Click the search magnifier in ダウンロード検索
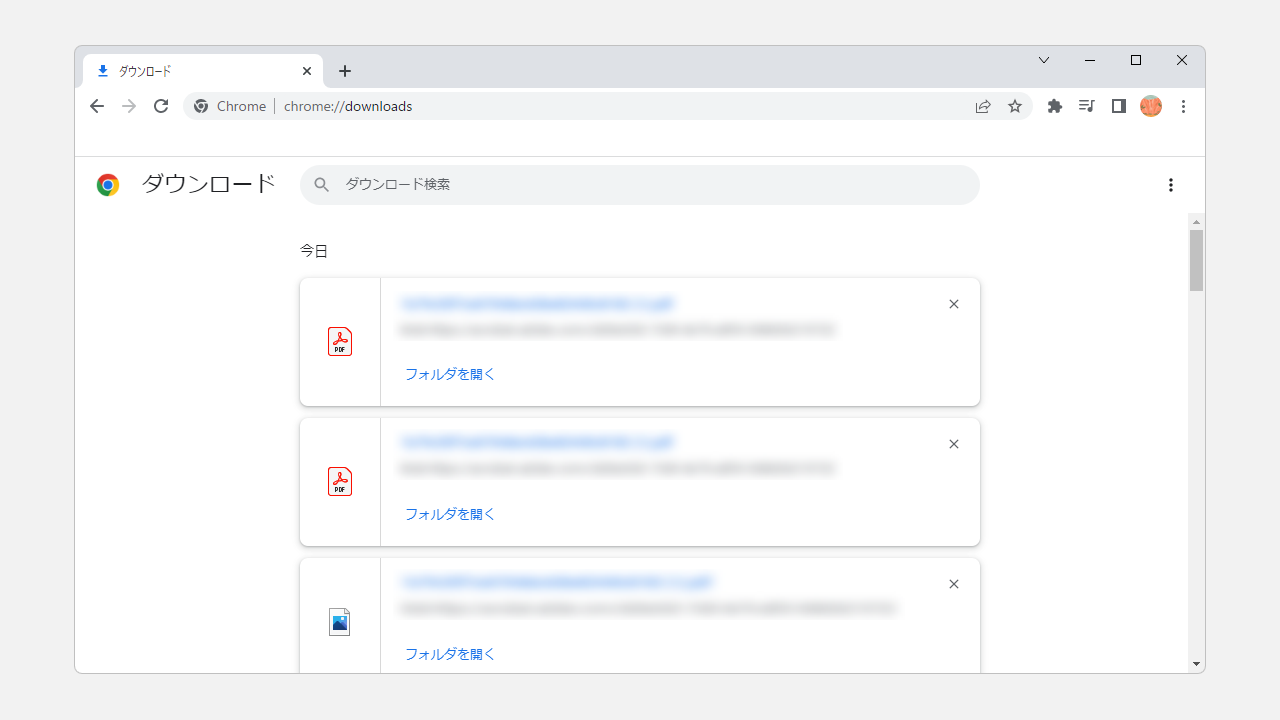Image resolution: width=1280 pixels, height=720 pixels. click(x=321, y=185)
